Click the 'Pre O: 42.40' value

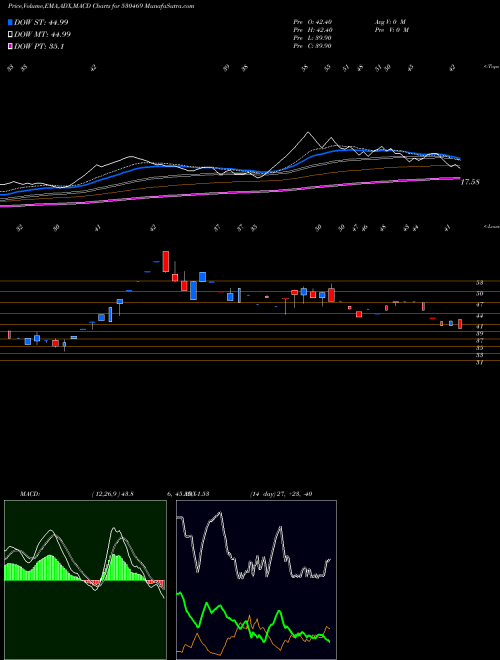coord(313,22)
